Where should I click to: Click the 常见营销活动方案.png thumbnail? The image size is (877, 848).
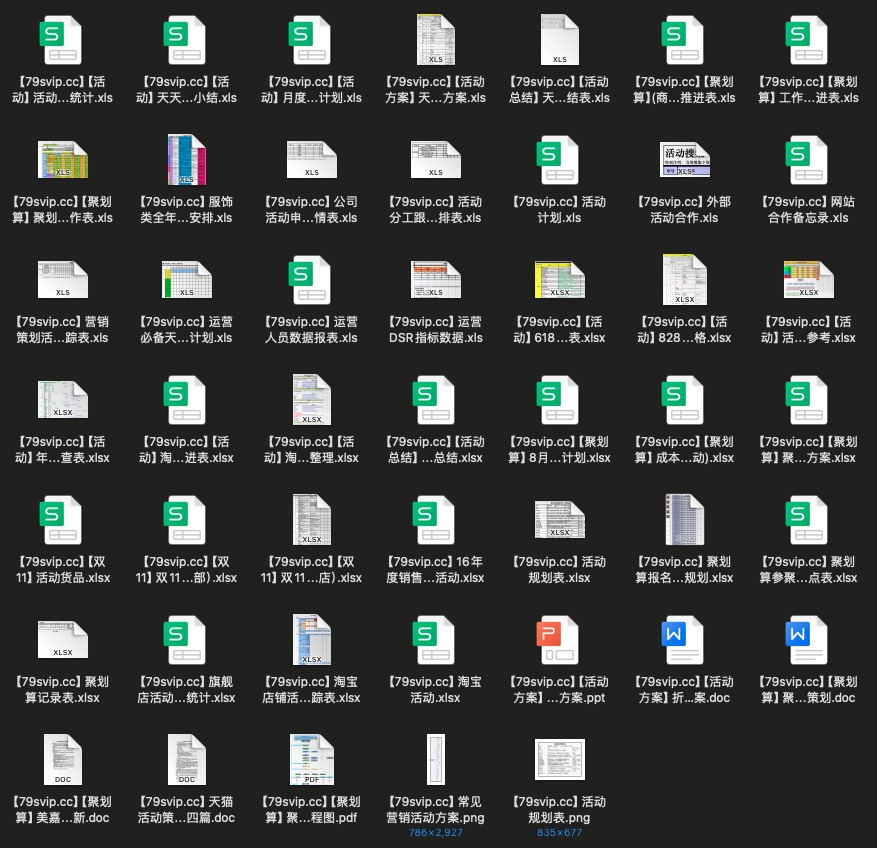[x=436, y=760]
